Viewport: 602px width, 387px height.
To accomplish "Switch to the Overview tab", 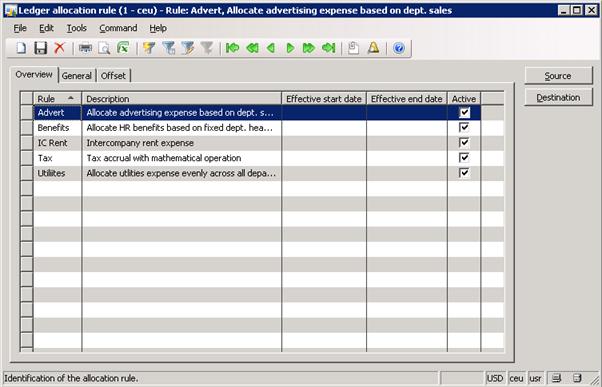I will (x=34, y=74).
